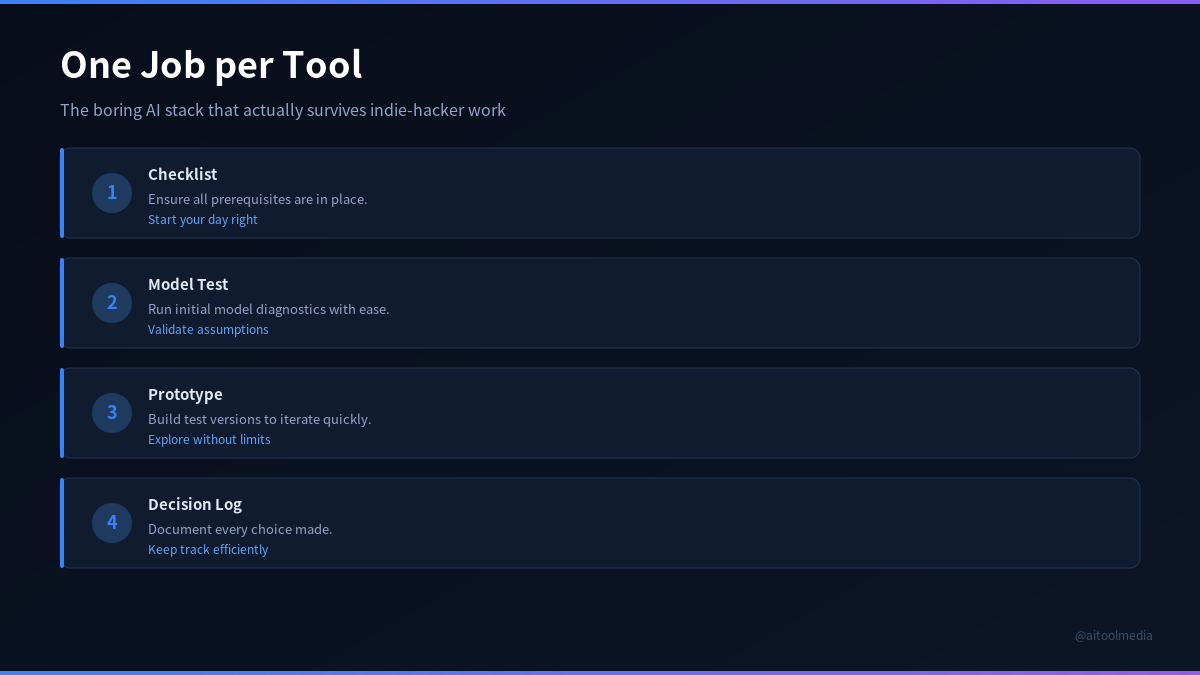Click the "Model Test" heading

point(188,284)
